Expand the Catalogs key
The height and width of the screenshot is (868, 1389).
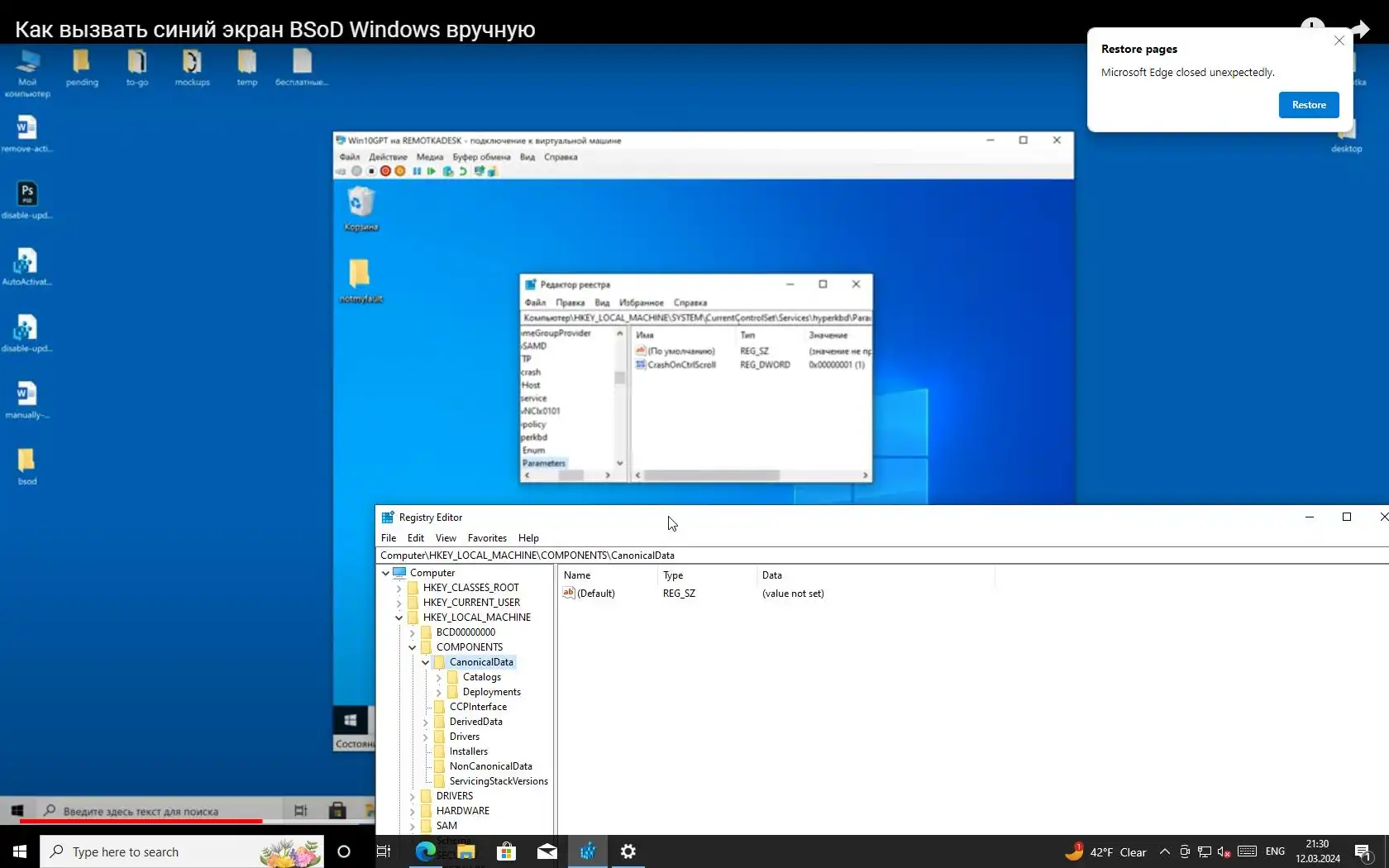(x=438, y=677)
